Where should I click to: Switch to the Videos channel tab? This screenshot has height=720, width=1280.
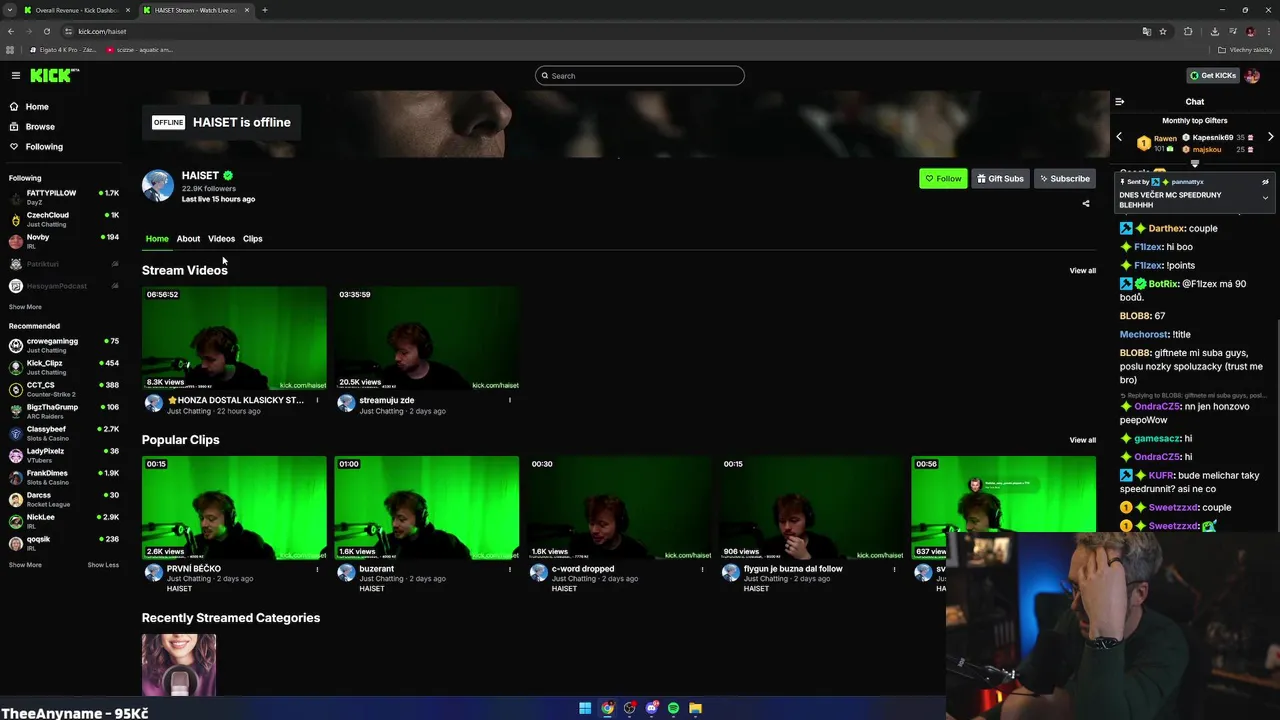point(221,239)
